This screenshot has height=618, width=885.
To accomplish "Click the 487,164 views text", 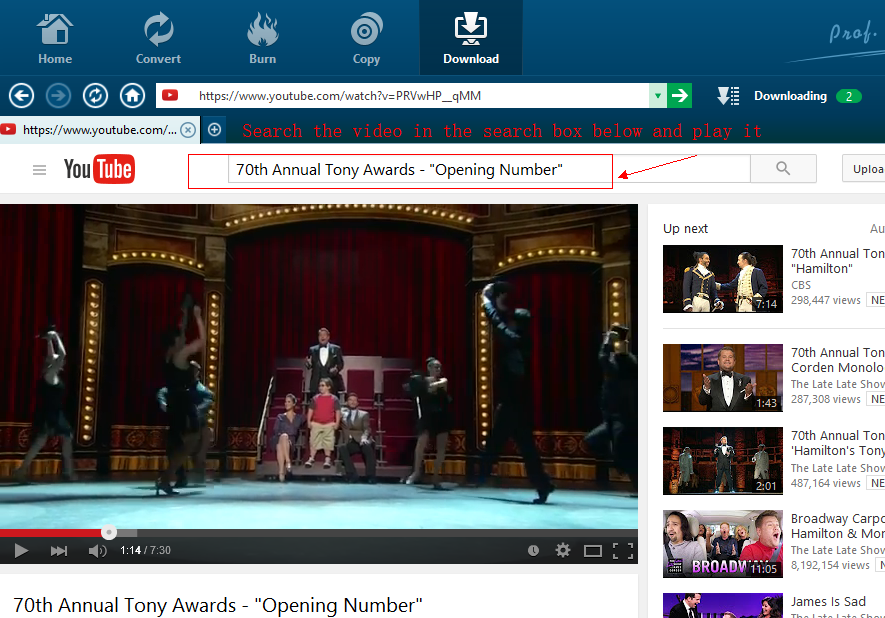I will pos(825,483).
